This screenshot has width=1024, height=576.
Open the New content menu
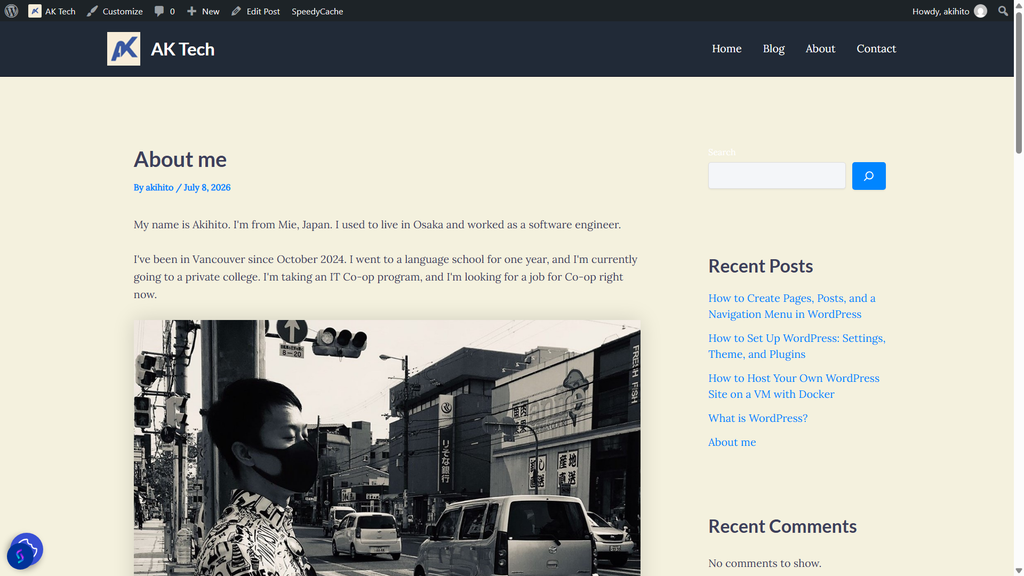pyautogui.click(x=203, y=11)
